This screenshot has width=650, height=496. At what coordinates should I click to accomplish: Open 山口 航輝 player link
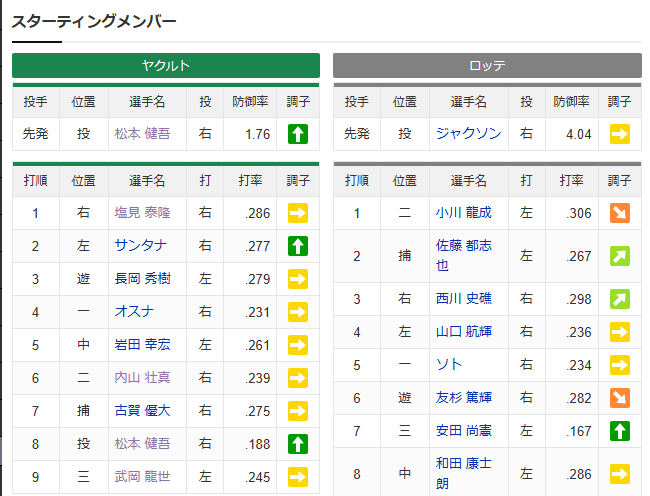[x=463, y=331]
